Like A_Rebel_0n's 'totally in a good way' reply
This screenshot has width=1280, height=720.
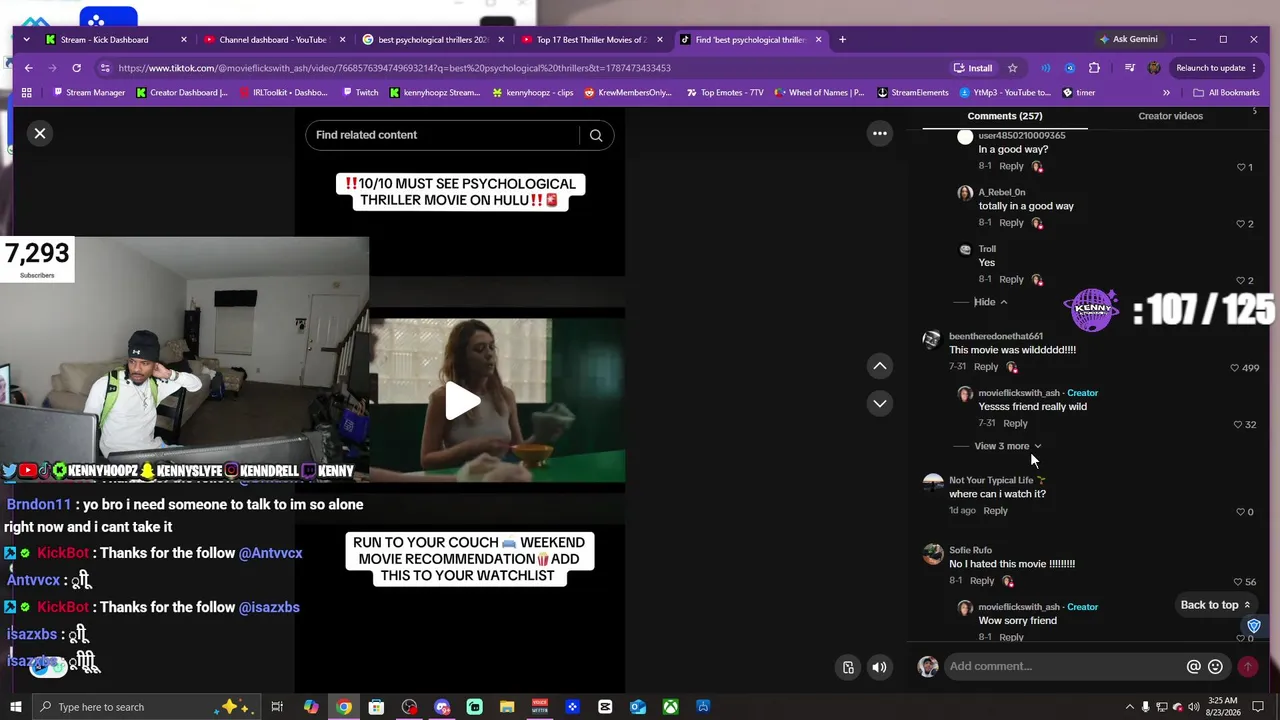click(x=1241, y=224)
